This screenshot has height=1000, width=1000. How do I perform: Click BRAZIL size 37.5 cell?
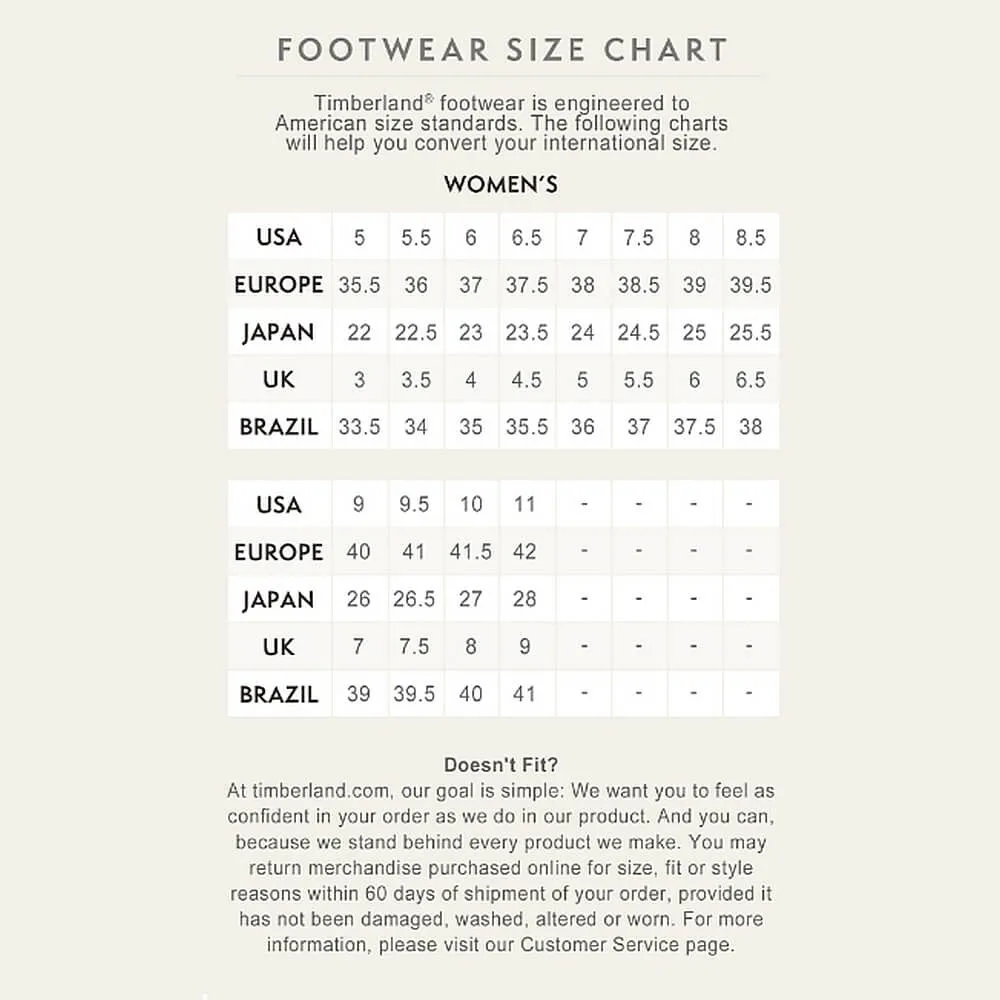(x=695, y=427)
